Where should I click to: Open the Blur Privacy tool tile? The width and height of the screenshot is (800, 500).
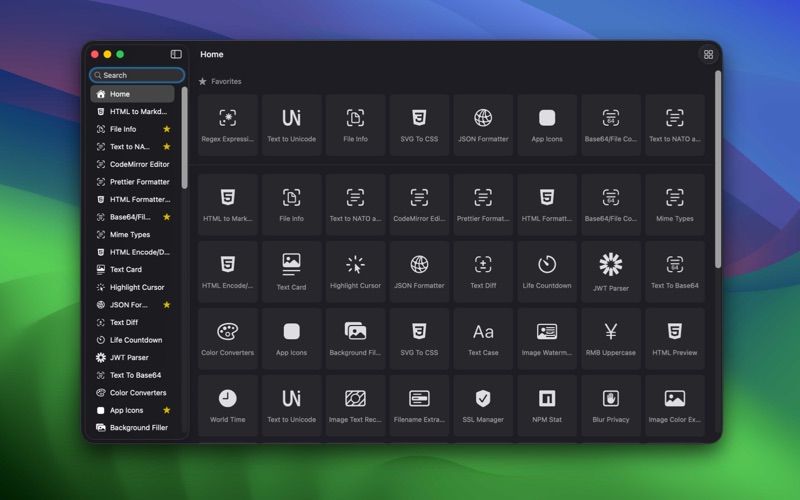coord(610,405)
